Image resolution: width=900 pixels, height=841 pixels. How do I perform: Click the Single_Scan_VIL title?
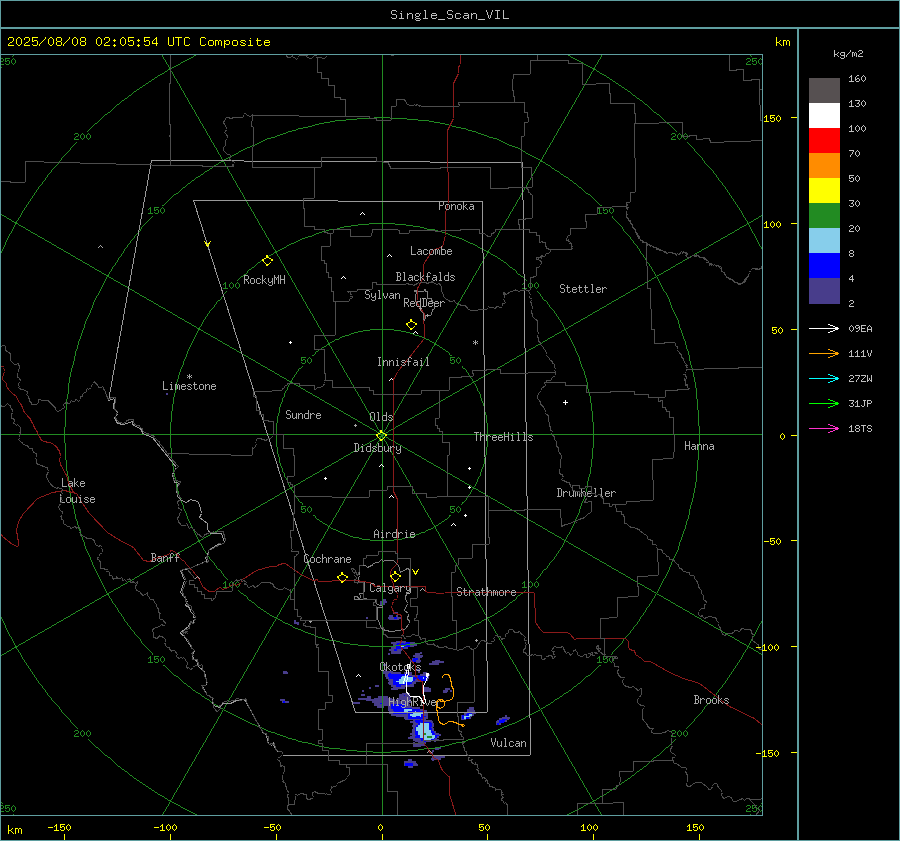tap(449, 15)
